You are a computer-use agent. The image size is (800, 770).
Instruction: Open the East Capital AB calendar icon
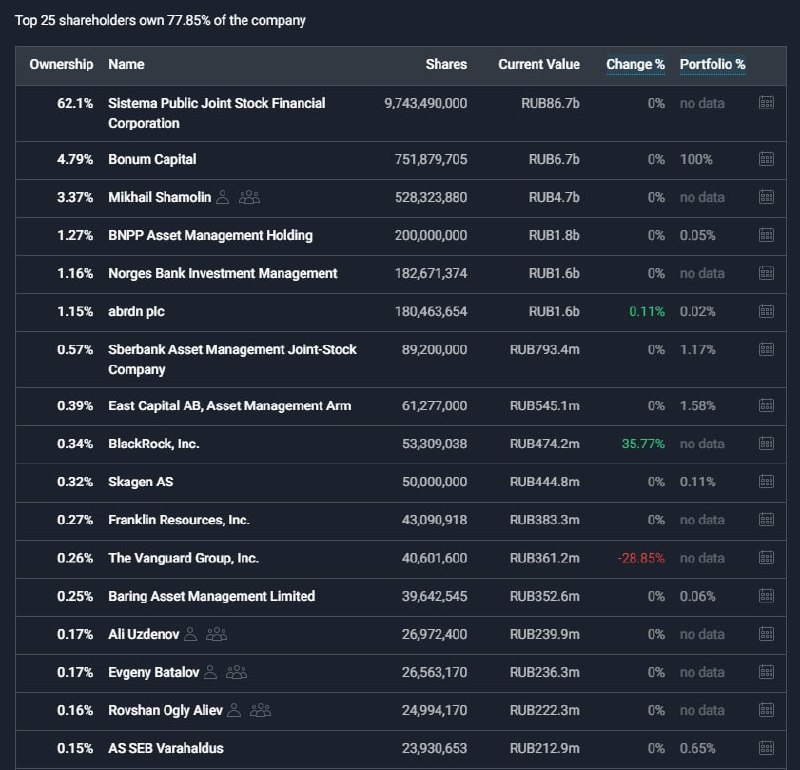click(x=766, y=405)
